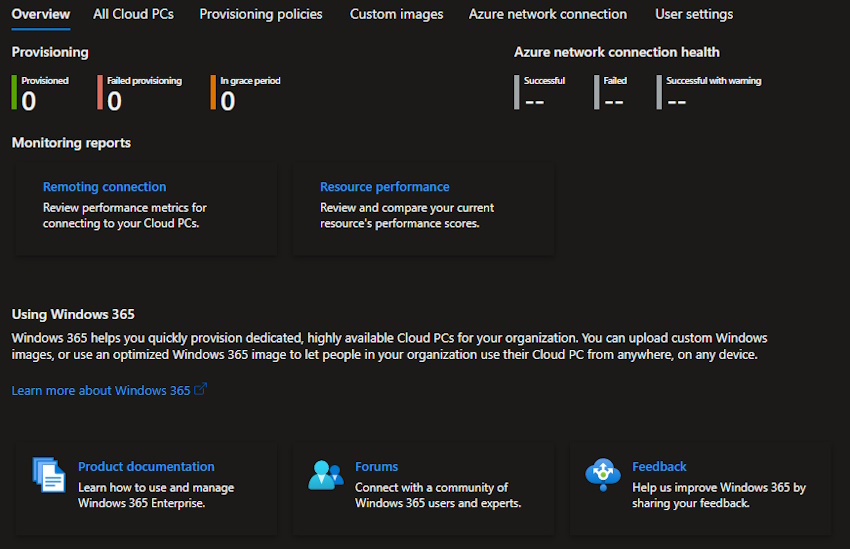This screenshot has height=549, width=850.
Task: Click the green Provisioned status bar
Action: [14, 93]
